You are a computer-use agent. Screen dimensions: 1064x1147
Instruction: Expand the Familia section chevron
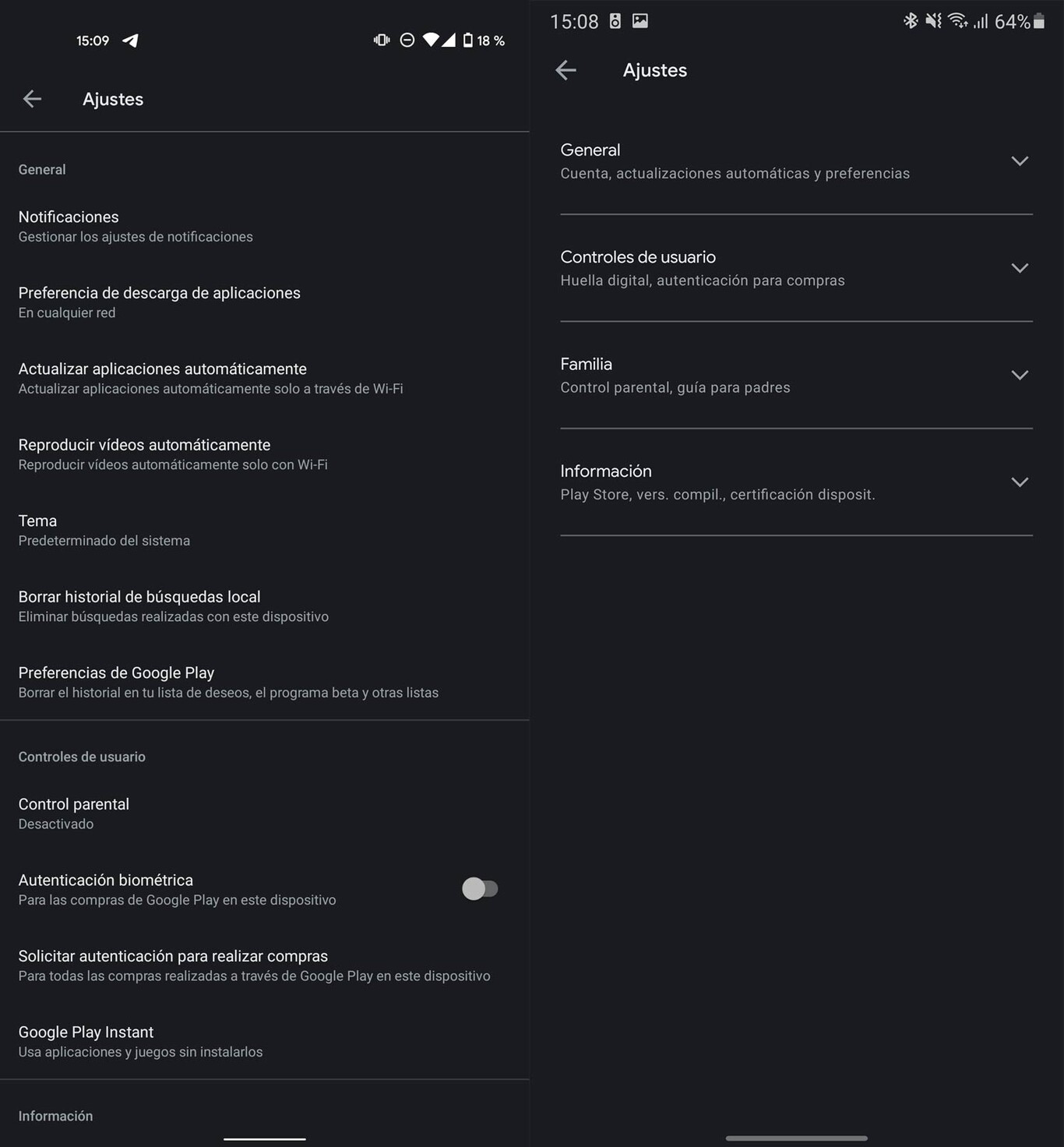pyautogui.click(x=1020, y=375)
